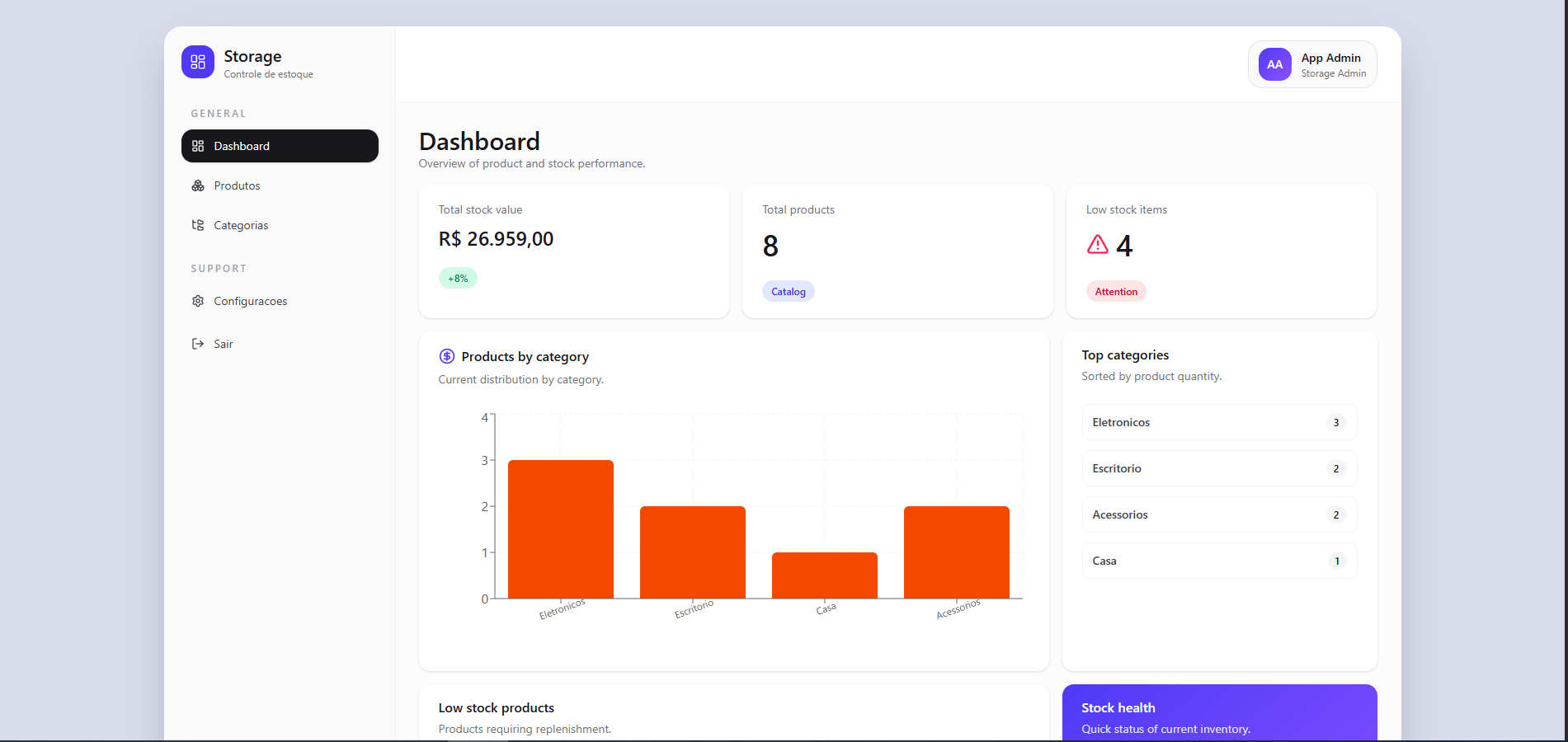The image size is (1568, 742).
Task: Click the Catalog badge
Action: [789, 291]
